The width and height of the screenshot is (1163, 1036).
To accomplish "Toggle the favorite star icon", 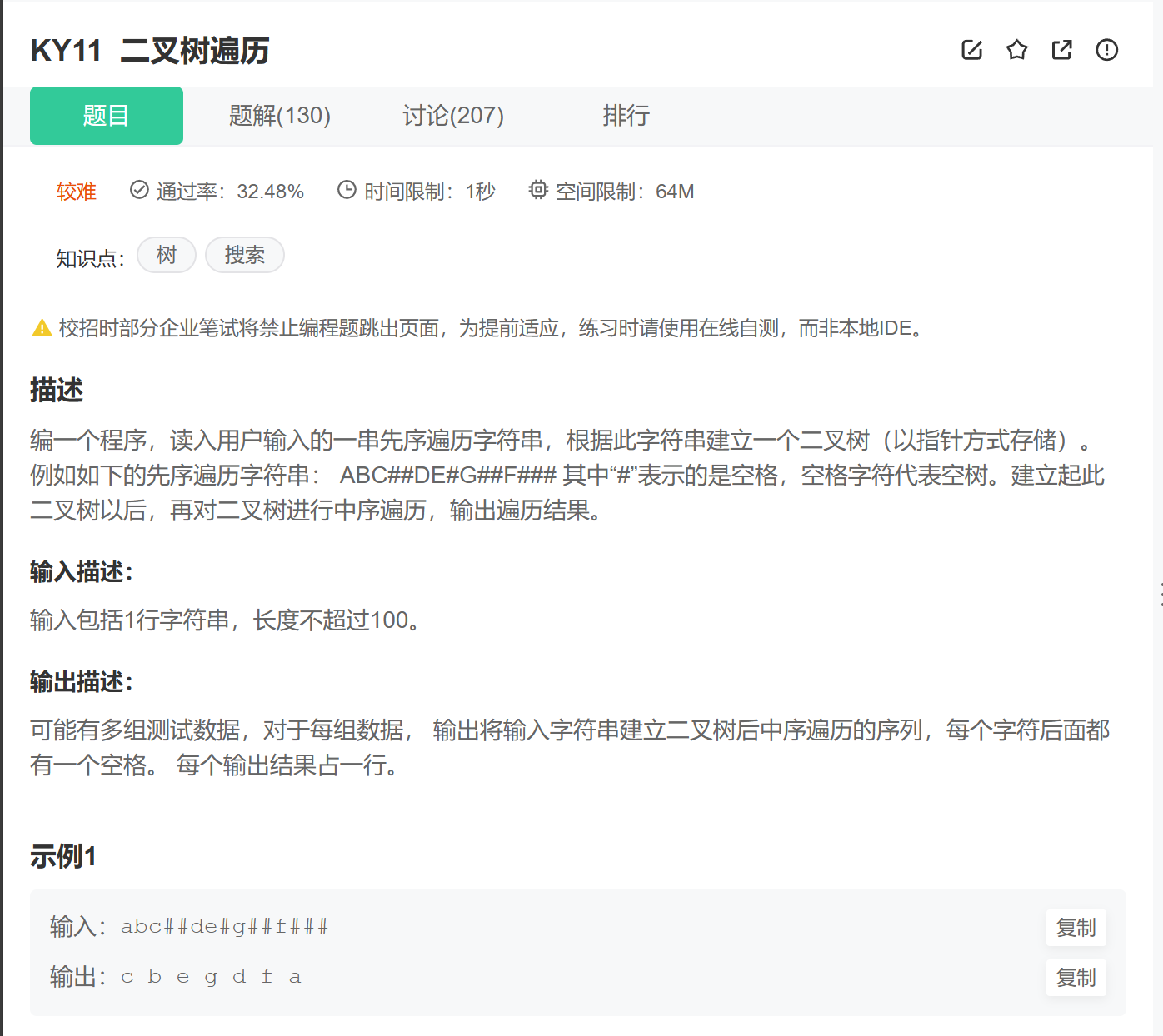I will (1017, 50).
